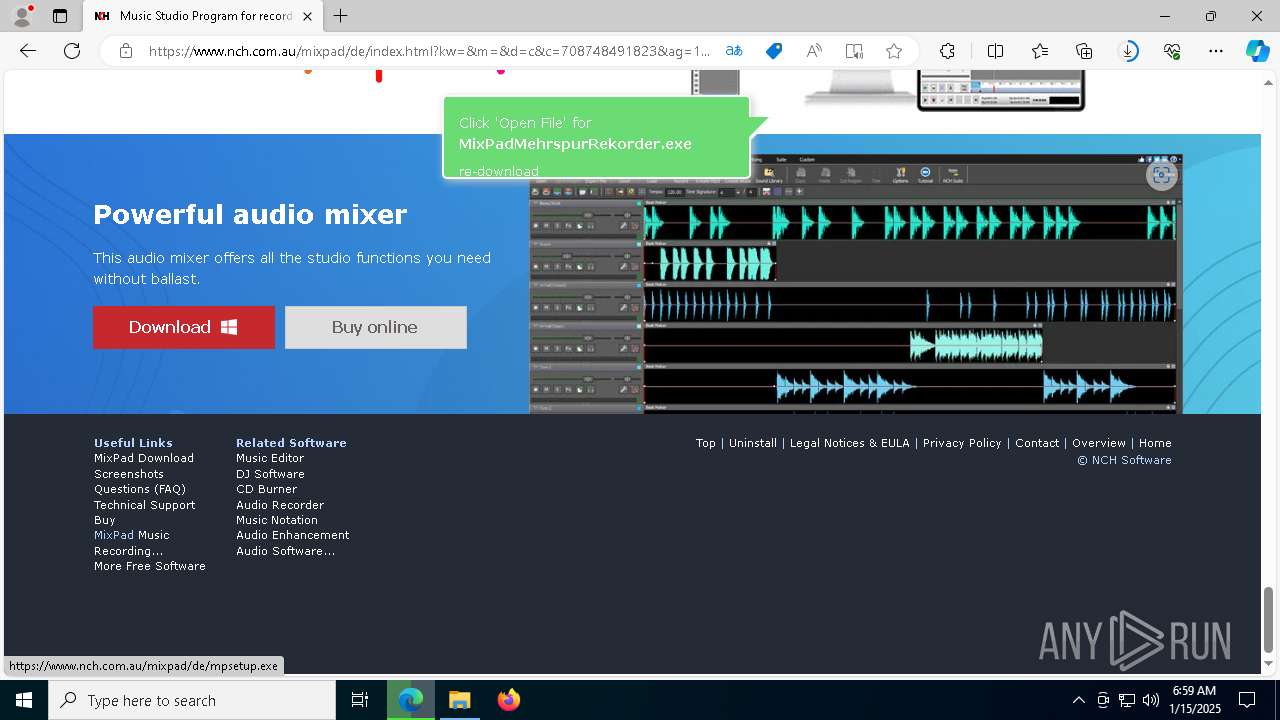Image resolution: width=1280 pixels, height=720 pixels.
Task: Refresh the page with the reload icon
Action: coord(72,51)
